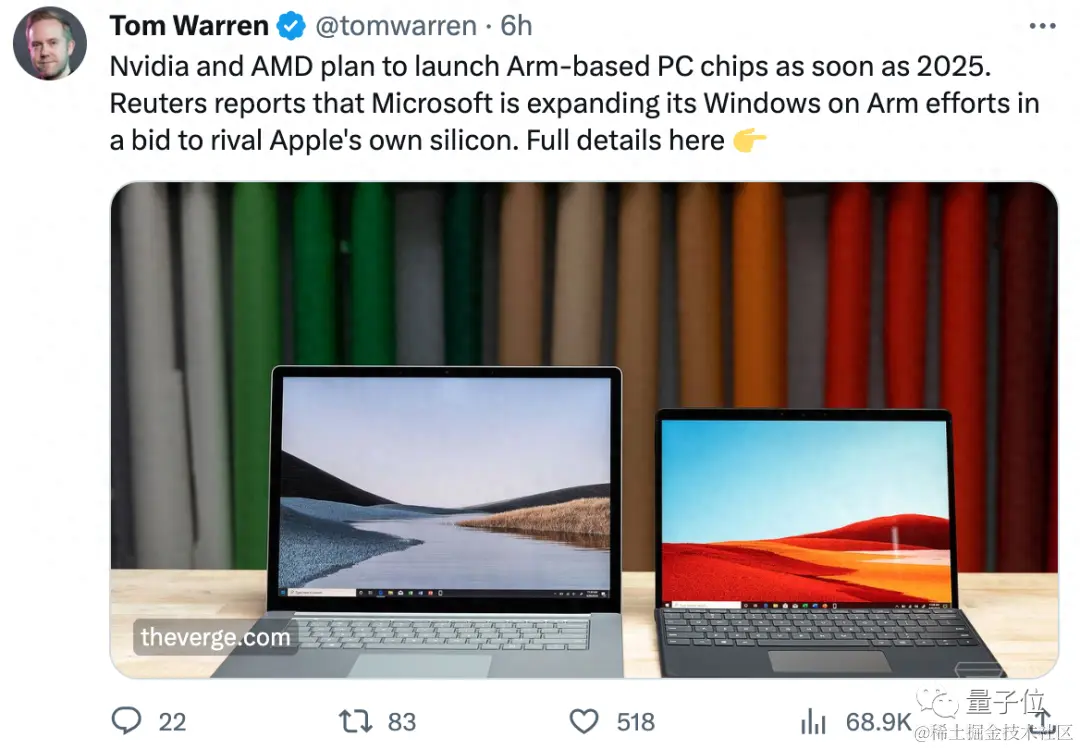Open Tom Warren's profile avatar photo

click(x=50, y=43)
